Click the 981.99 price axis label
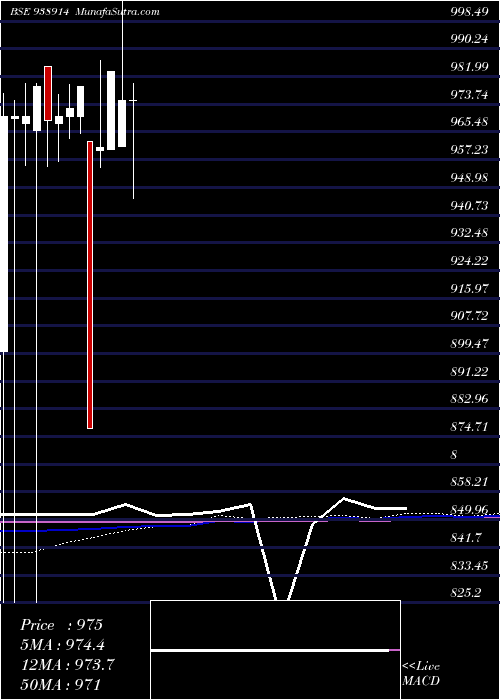 [469, 67]
